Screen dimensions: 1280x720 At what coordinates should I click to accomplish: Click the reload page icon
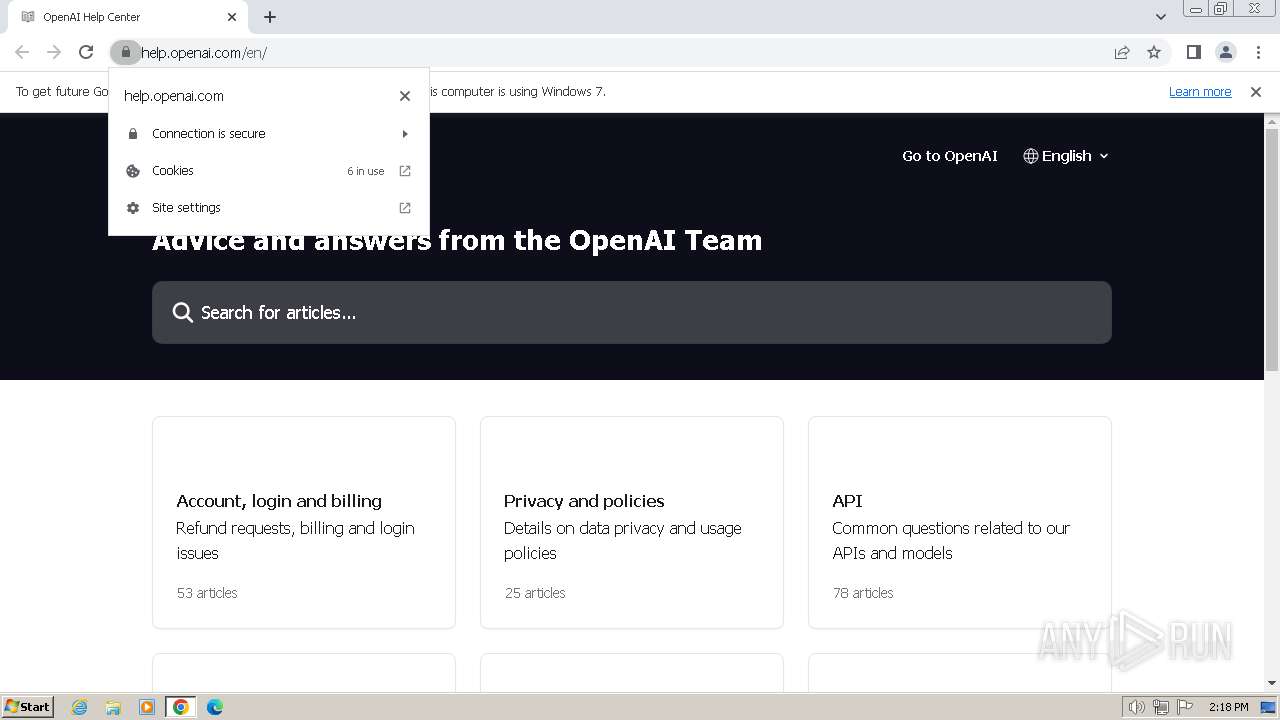tap(86, 52)
